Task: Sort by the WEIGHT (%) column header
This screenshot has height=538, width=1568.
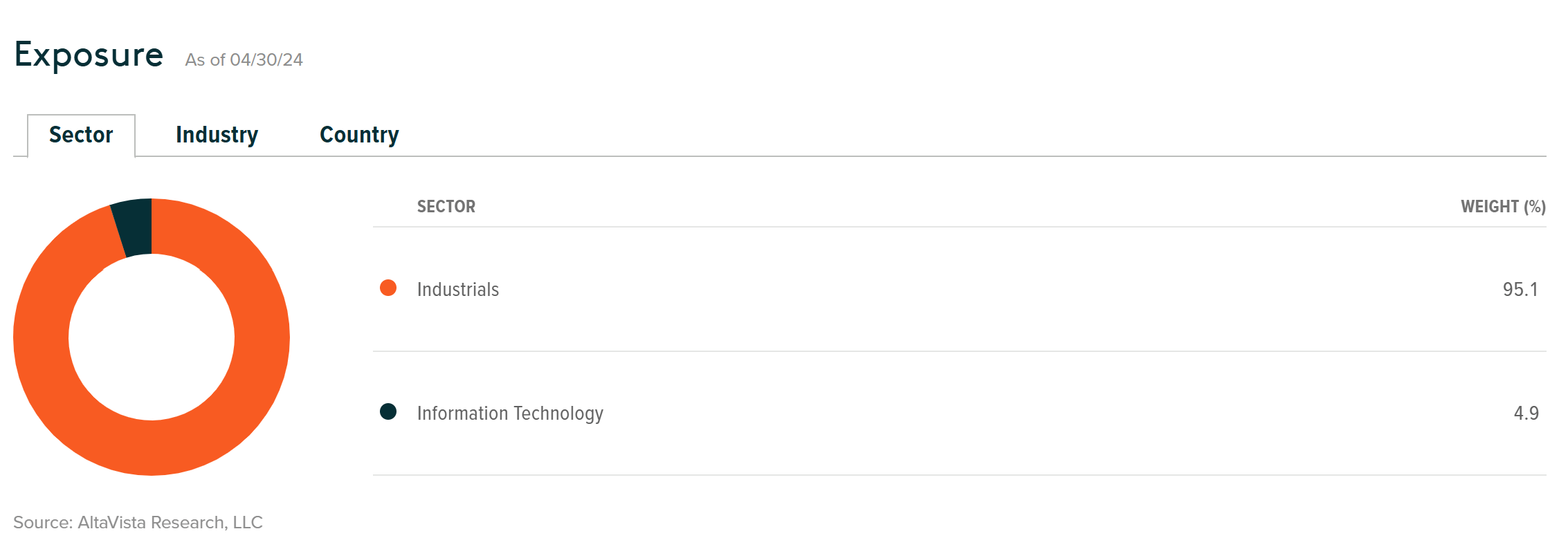Action: click(1503, 207)
